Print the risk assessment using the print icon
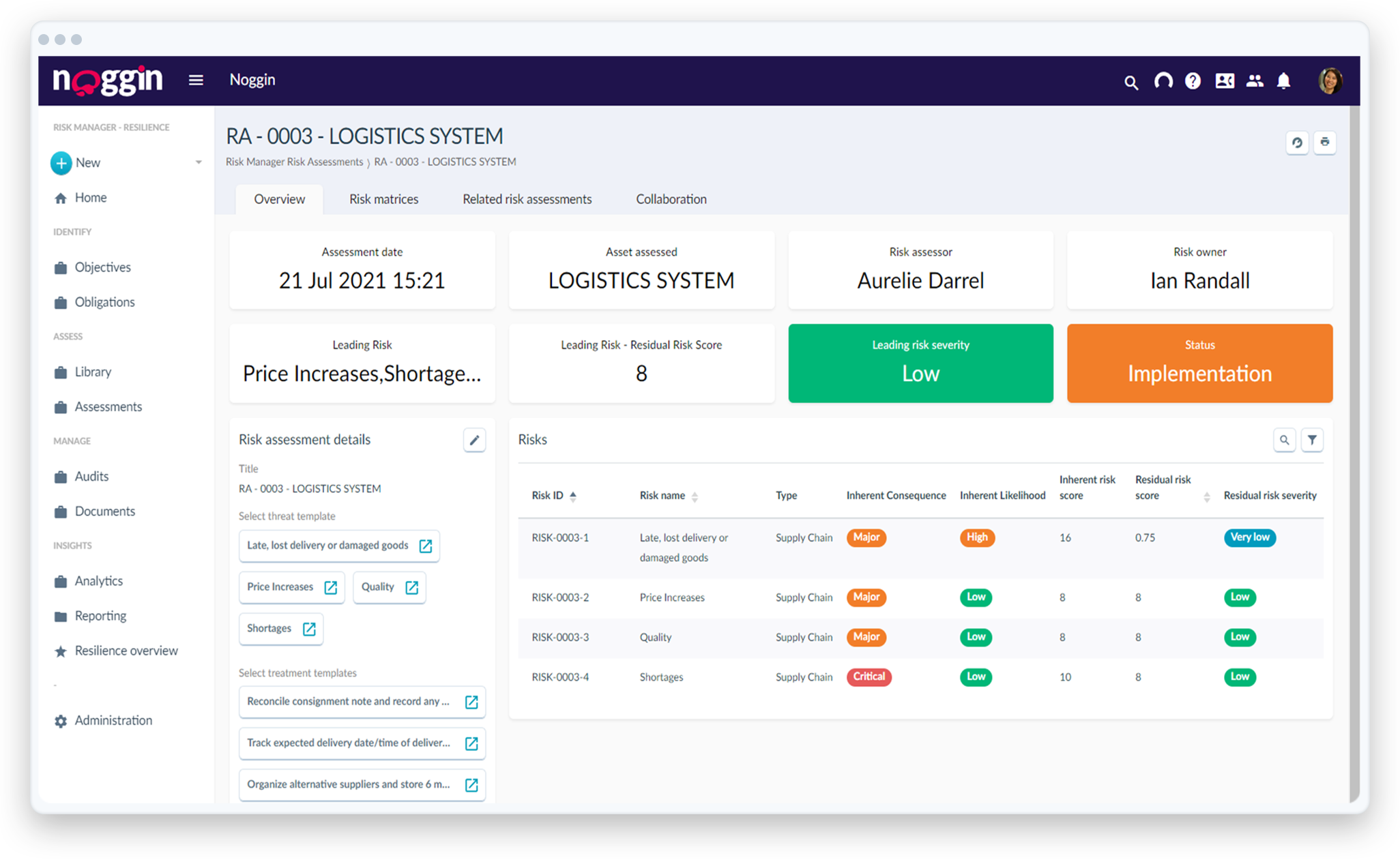Image resolution: width=1400 pixels, height=862 pixels. [x=1324, y=143]
